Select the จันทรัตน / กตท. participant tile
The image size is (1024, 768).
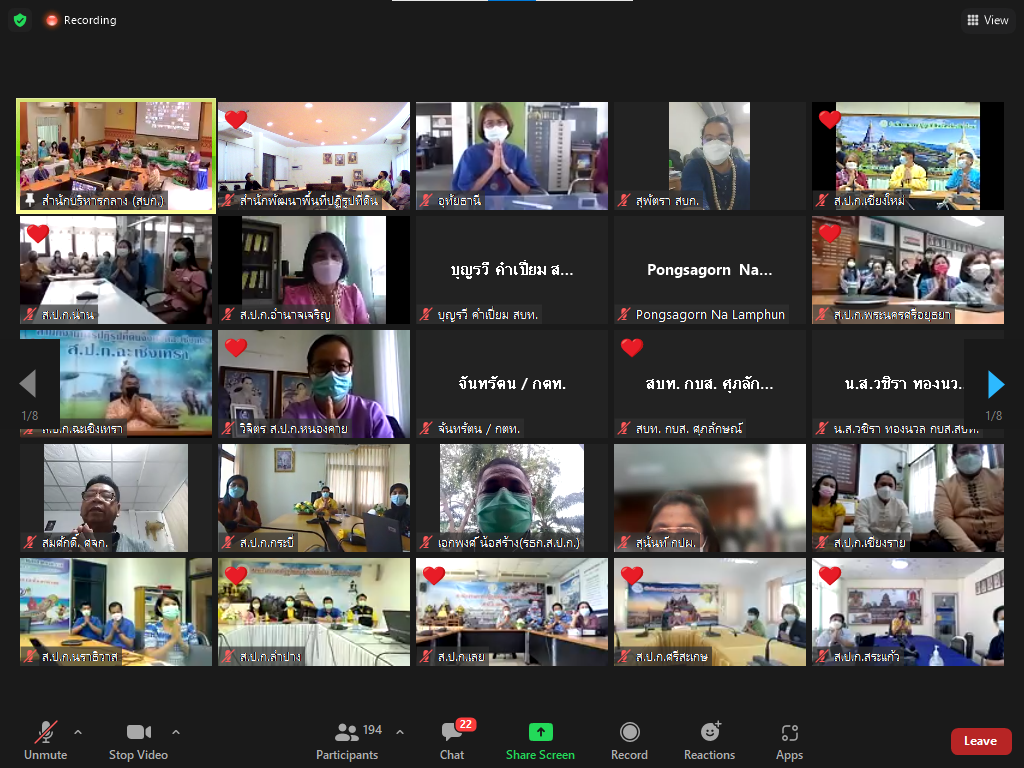point(512,384)
